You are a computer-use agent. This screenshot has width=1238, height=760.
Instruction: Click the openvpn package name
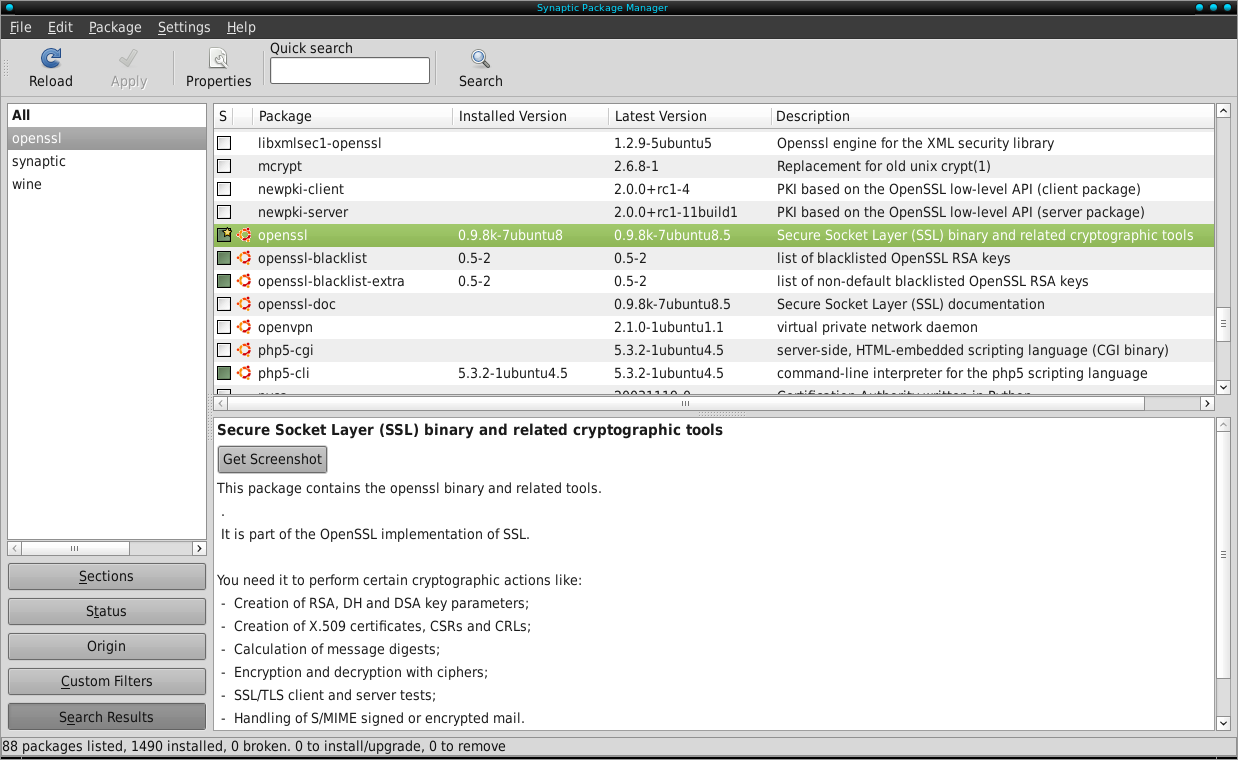pos(285,327)
